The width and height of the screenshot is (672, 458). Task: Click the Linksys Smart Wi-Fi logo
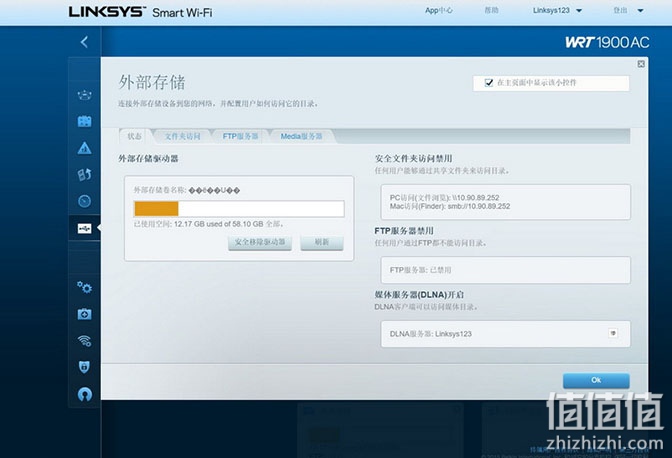pos(141,12)
